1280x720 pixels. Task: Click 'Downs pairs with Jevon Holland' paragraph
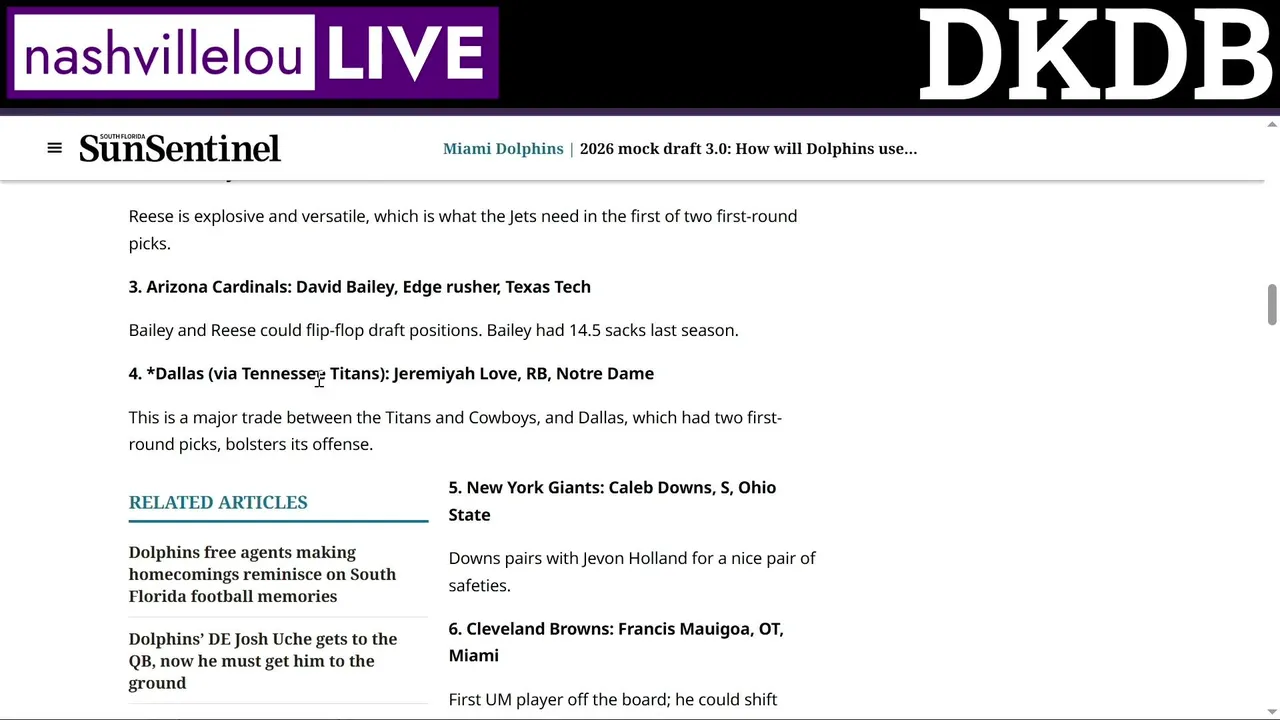tap(632, 571)
